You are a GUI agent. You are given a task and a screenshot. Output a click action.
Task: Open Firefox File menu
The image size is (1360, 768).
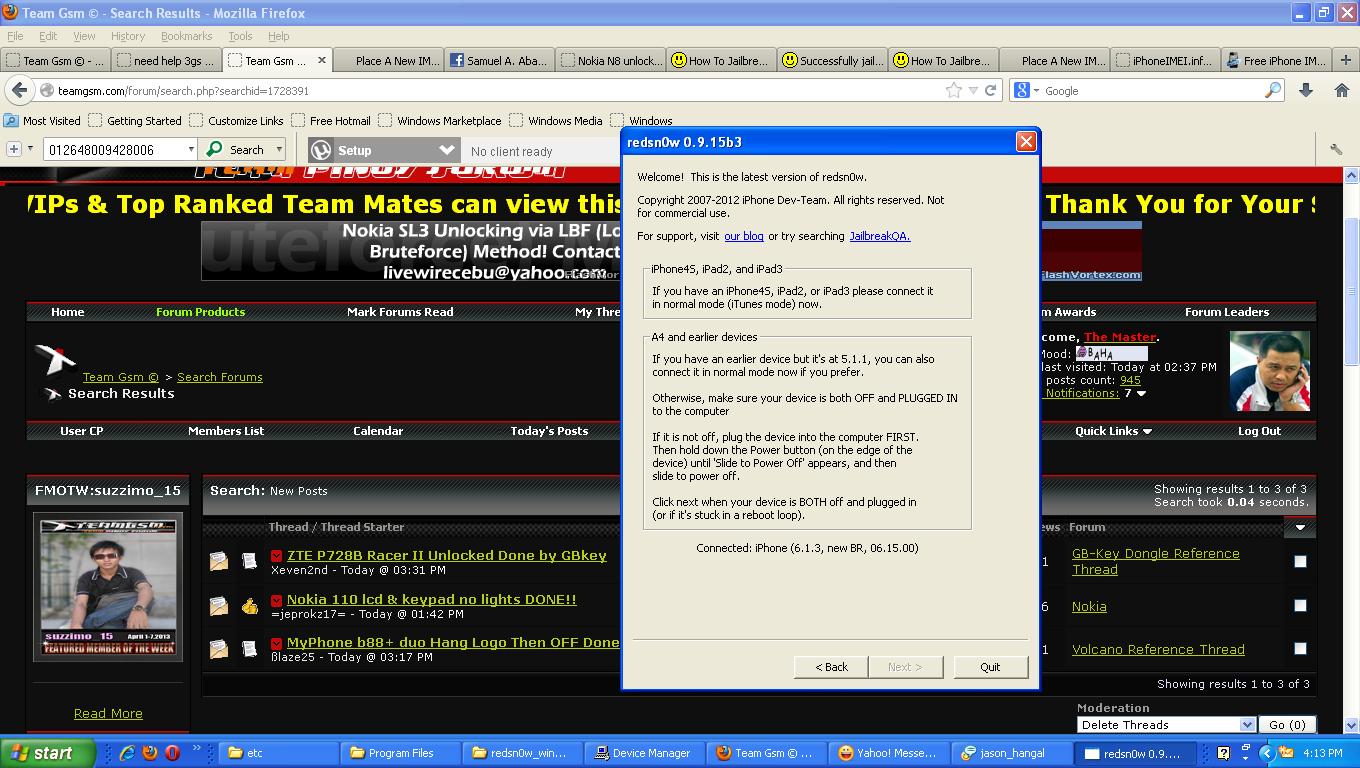(16, 36)
